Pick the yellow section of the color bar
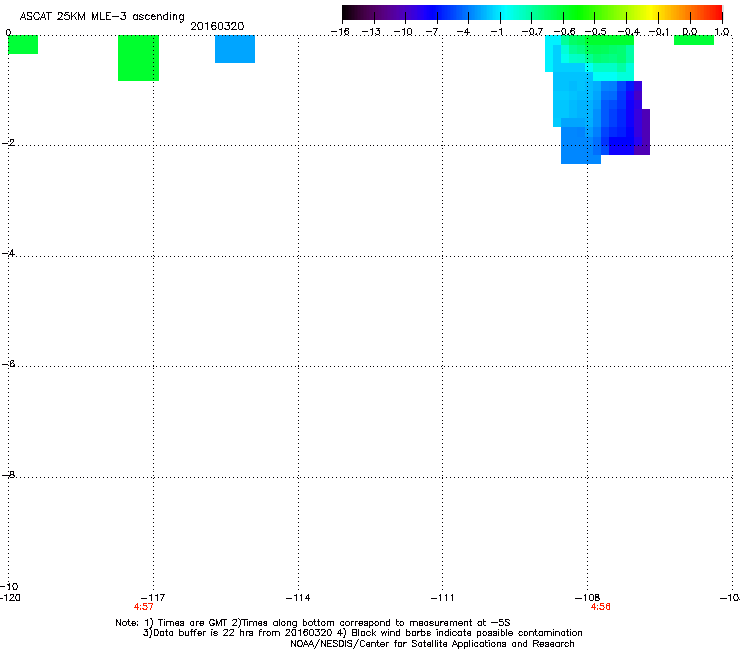Image resolution: width=740 pixels, height=650 pixels. click(x=651, y=13)
